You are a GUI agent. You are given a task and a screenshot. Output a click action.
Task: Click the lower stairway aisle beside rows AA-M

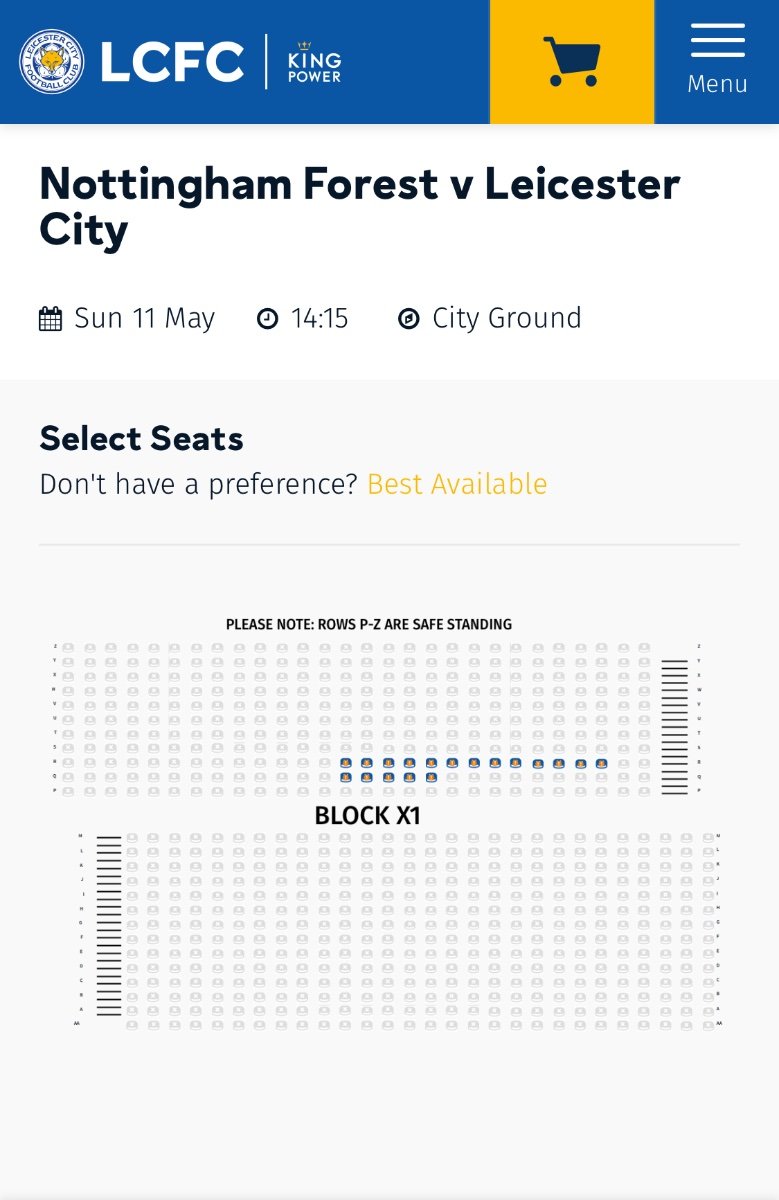[x=109, y=926]
